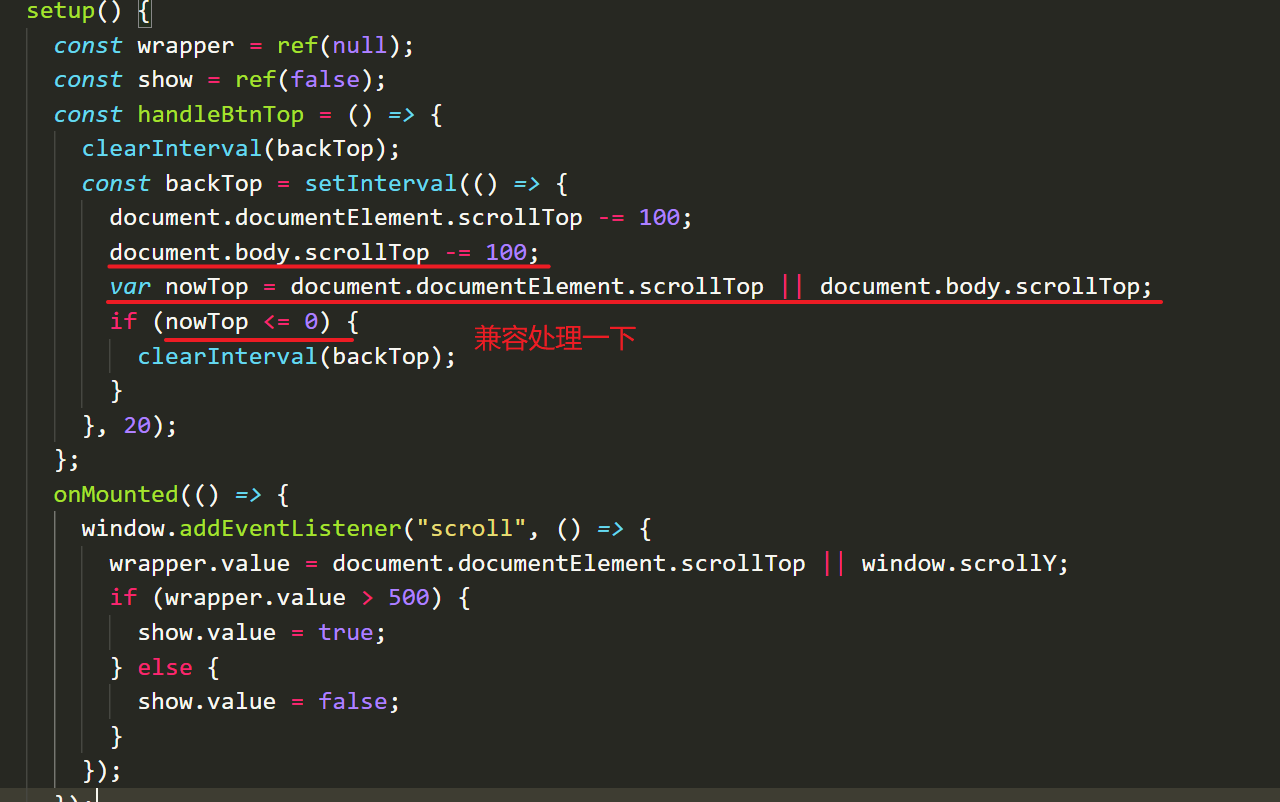Click the line document.documentElement.scrollTop -= 100
The width and height of the screenshot is (1280, 802).
coord(400,218)
